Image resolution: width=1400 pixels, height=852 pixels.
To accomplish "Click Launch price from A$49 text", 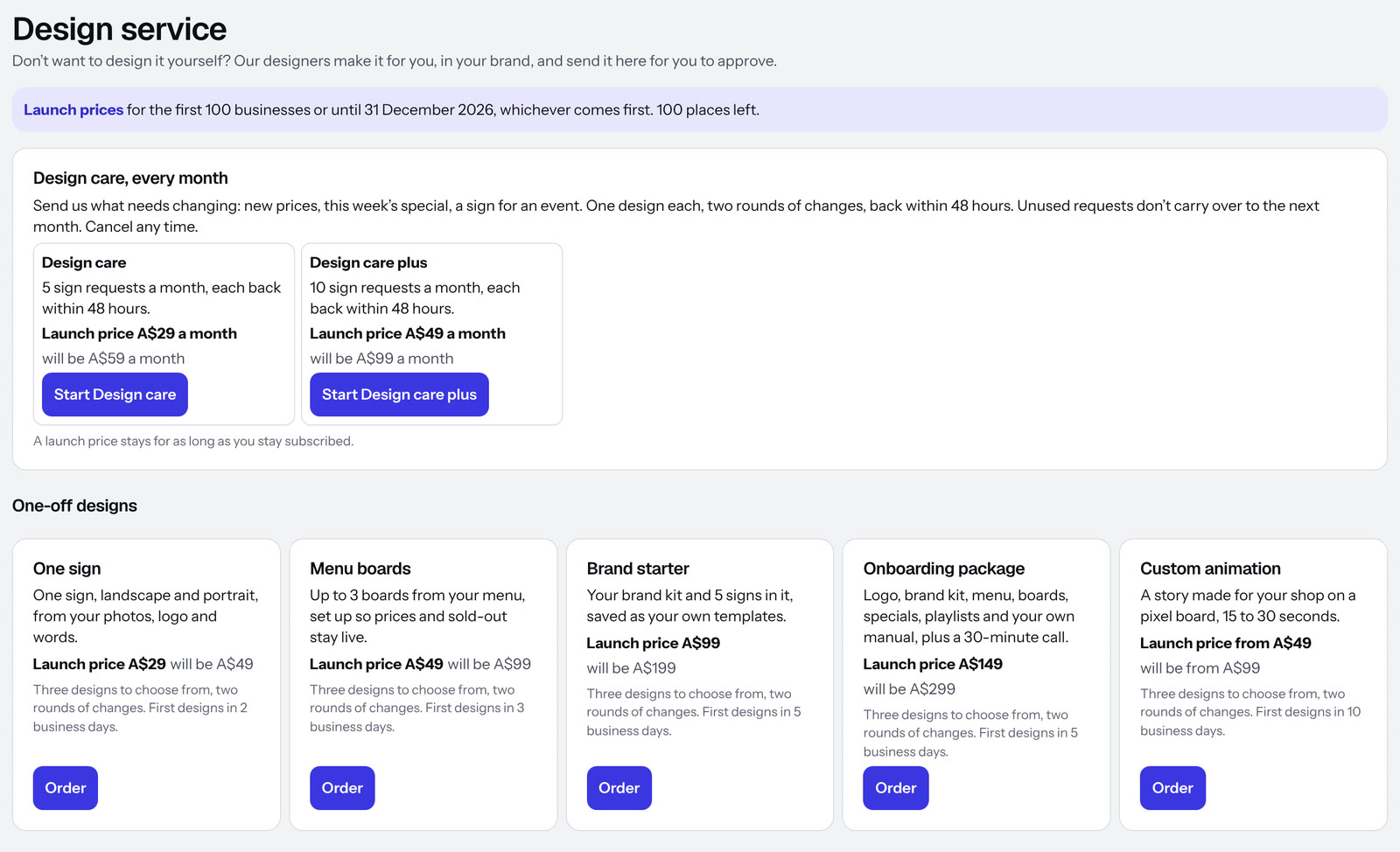I will [x=1226, y=643].
